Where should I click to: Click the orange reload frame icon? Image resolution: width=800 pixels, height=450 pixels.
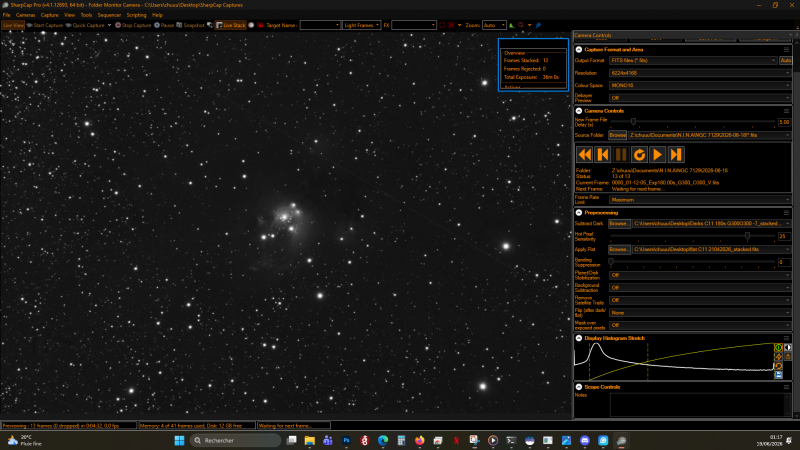click(639, 155)
